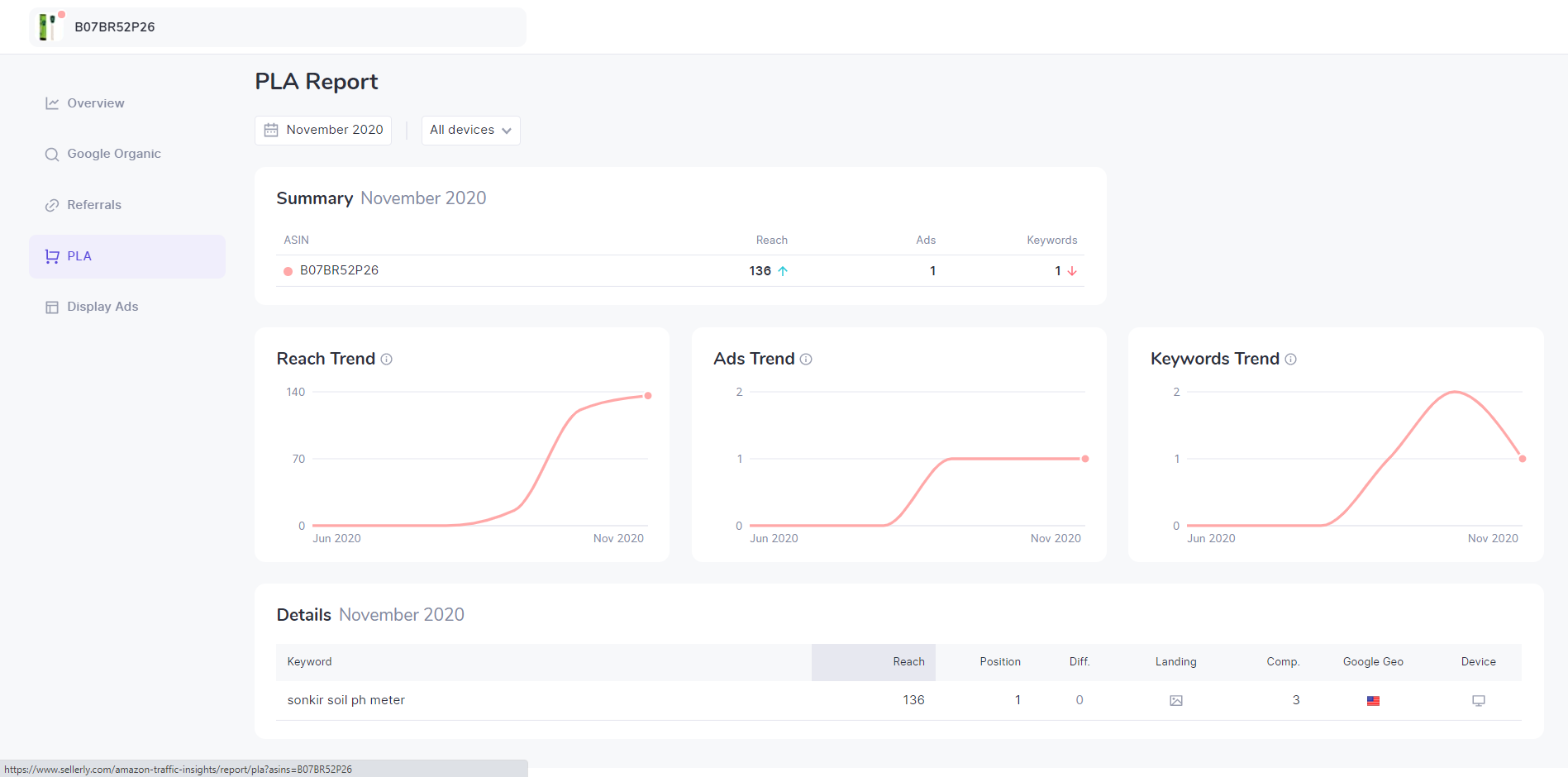Screen dimensions: 1568x777
Task: Click the All devices chevron arrow
Action: pos(507,131)
